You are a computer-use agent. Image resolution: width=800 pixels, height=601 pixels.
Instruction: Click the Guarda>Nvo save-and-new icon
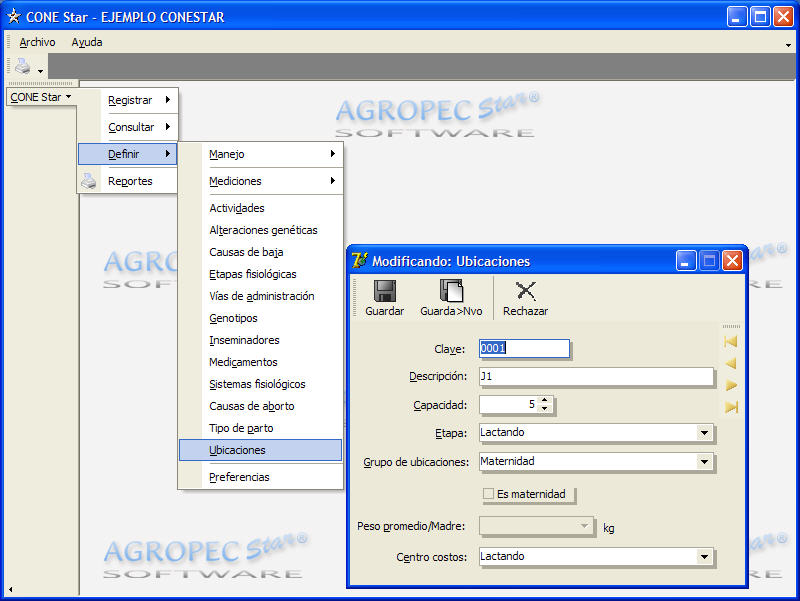tap(451, 291)
